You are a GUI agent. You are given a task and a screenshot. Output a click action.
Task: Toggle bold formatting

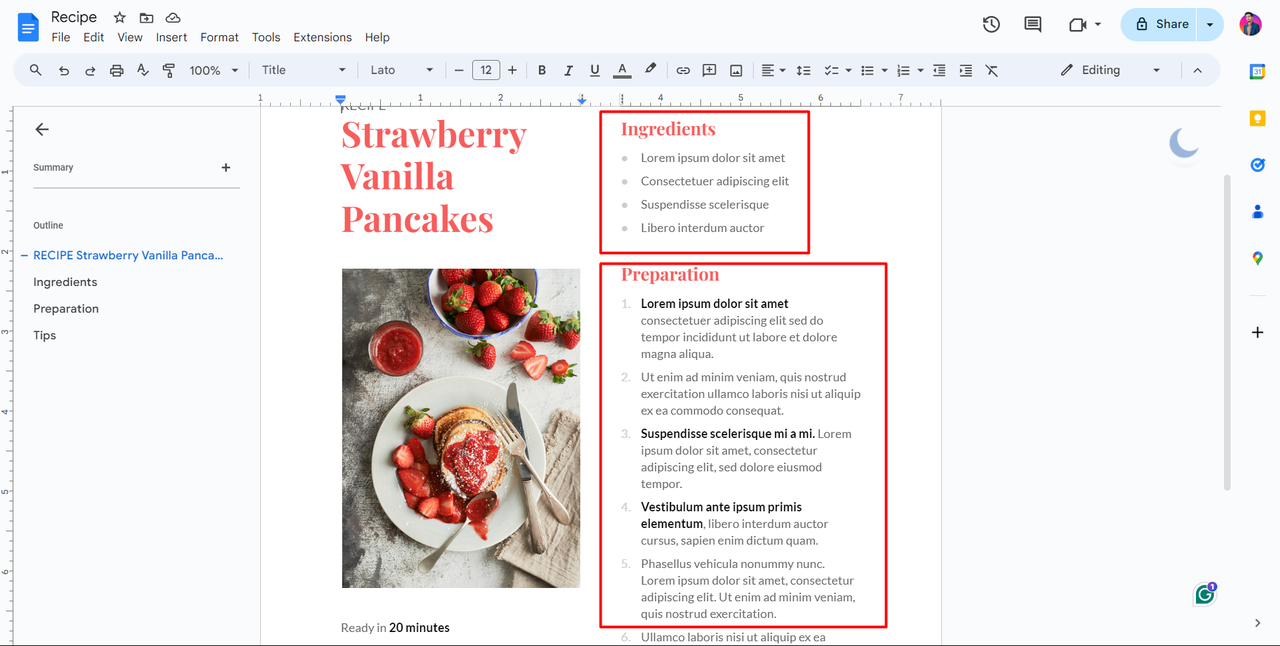[542, 70]
